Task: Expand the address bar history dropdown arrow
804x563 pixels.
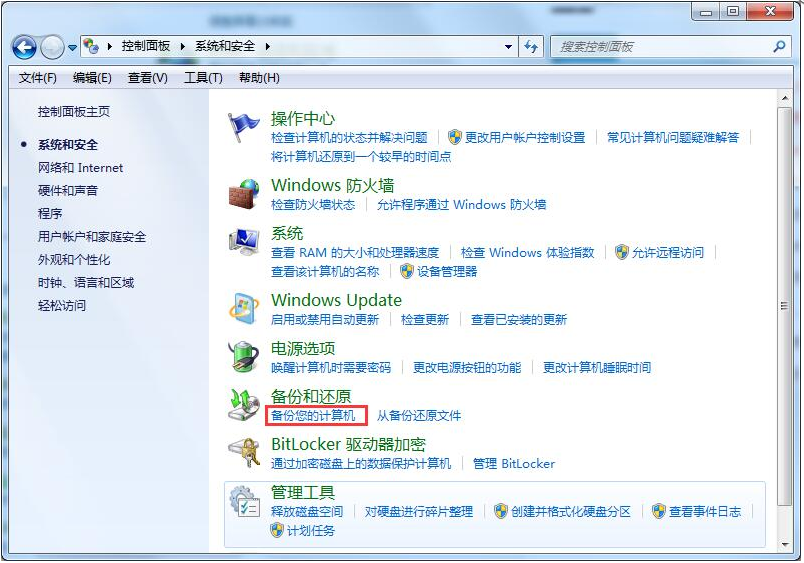Action: 510,46
